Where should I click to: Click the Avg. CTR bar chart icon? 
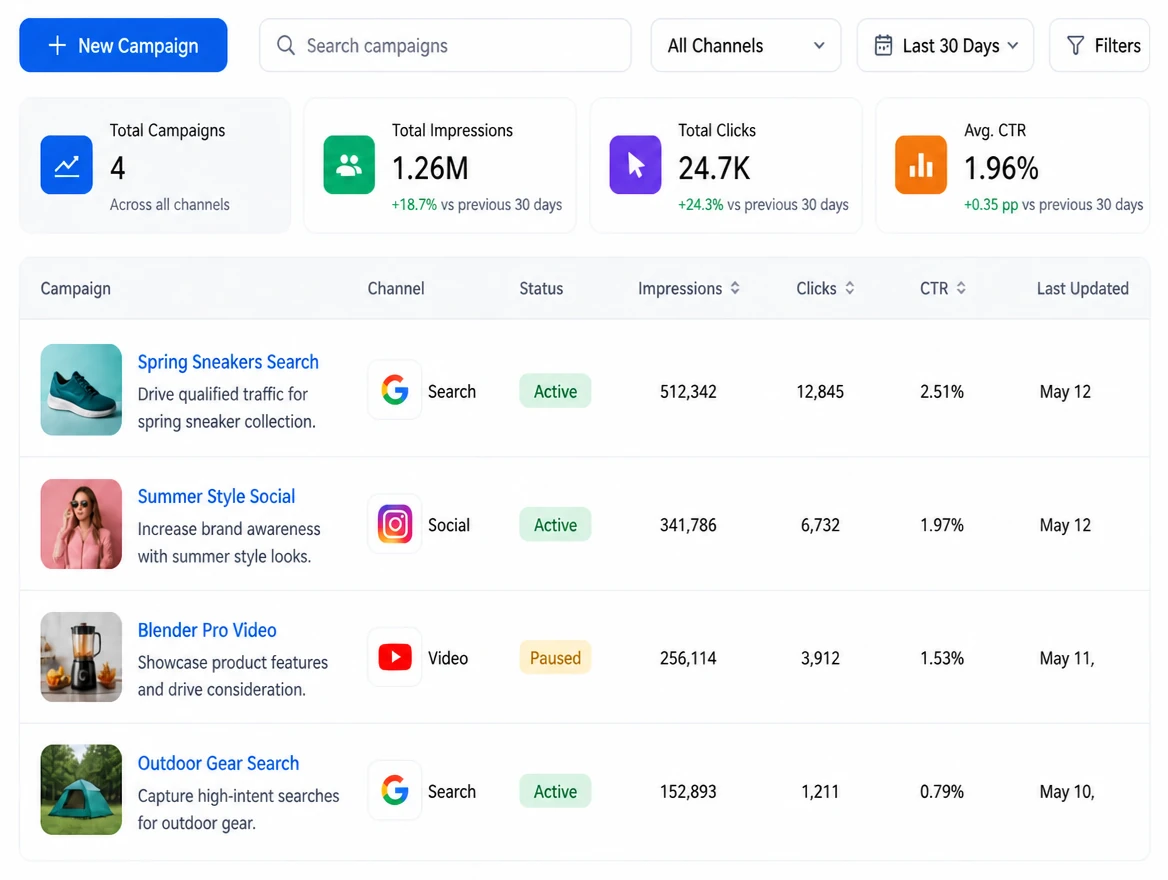[921, 165]
